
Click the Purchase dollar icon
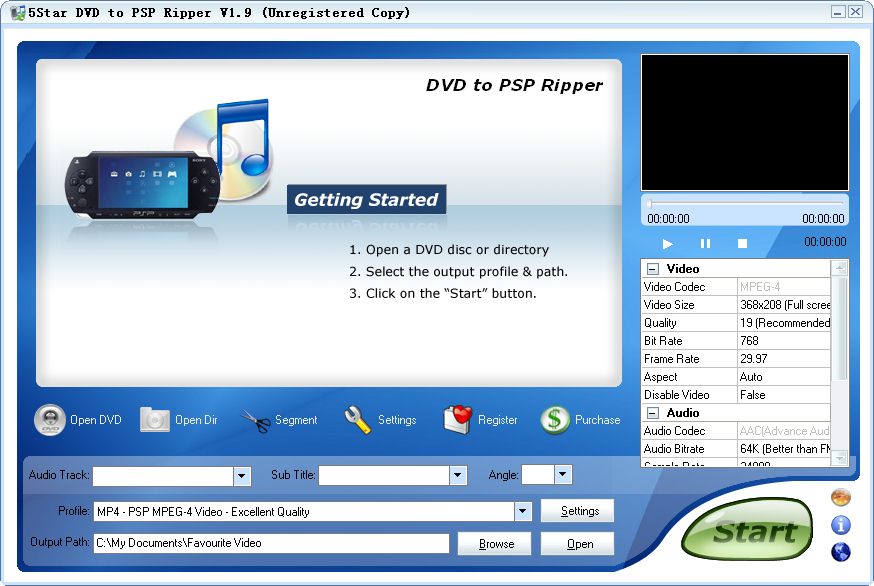pyautogui.click(x=555, y=420)
